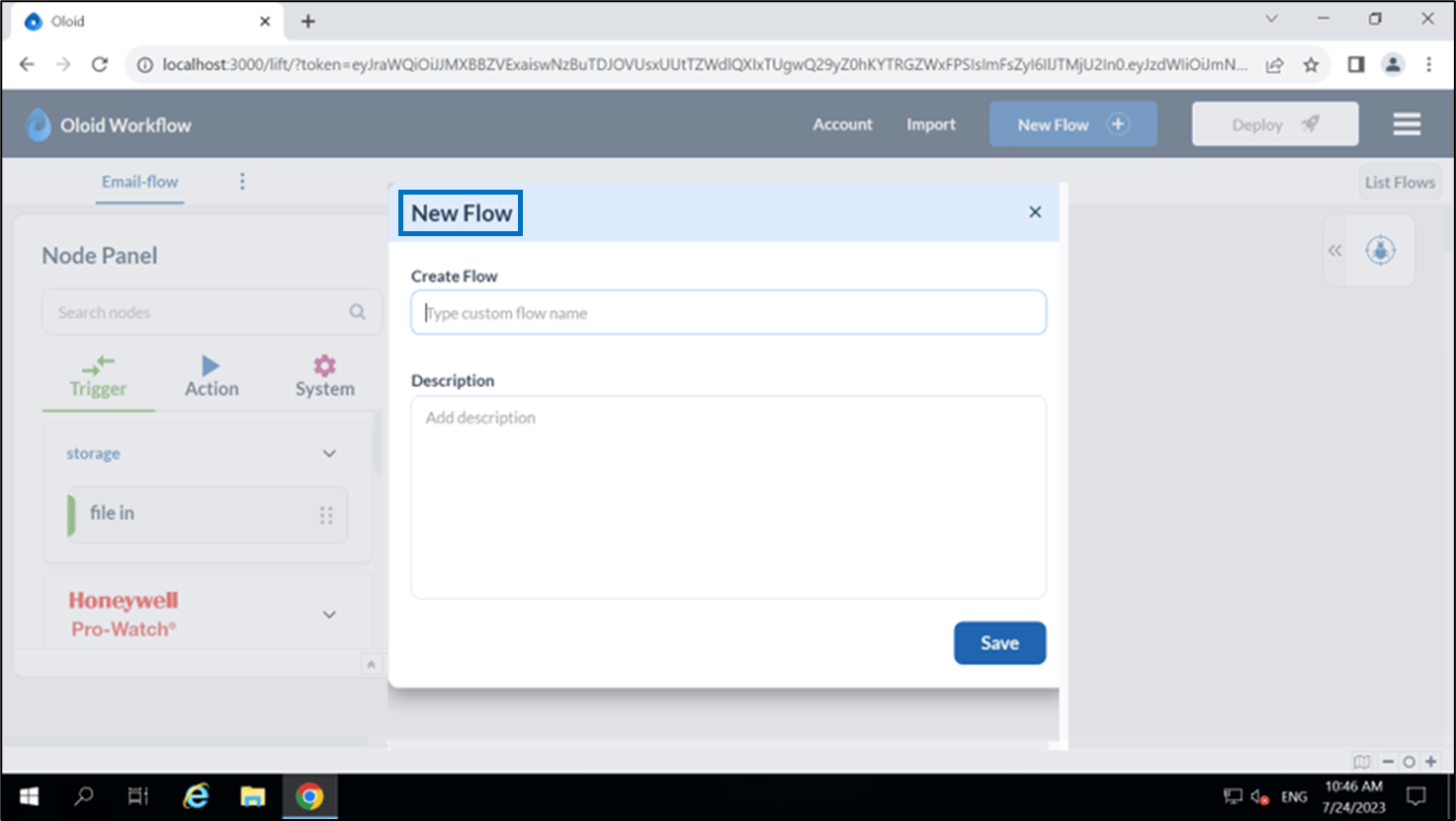Zoom in the canvas with plus icon

coord(1430,762)
